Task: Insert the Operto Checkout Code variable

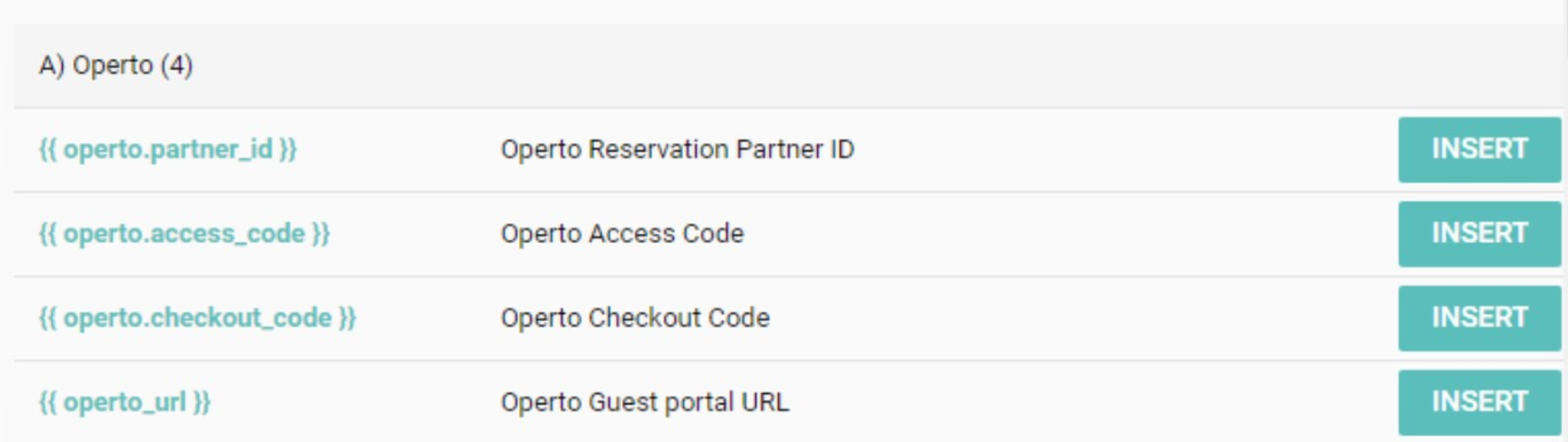Action: pyautogui.click(x=1479, y=318)
